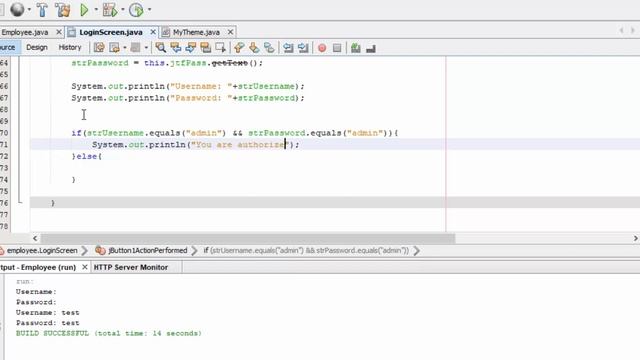
Task: Click the Comment lines icon
Action: [x=356, y=48]
